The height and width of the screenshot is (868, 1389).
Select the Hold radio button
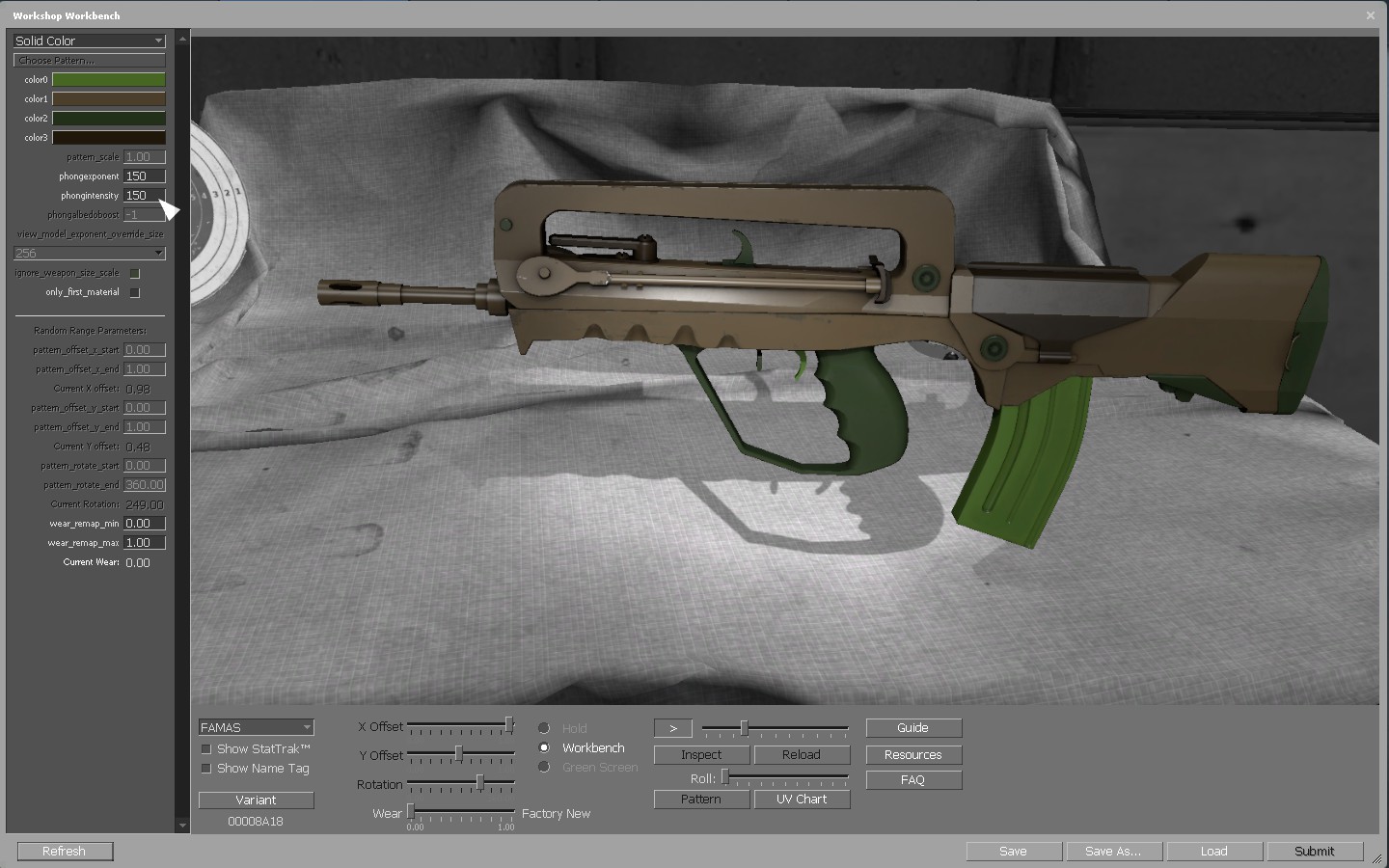[544, 728]
